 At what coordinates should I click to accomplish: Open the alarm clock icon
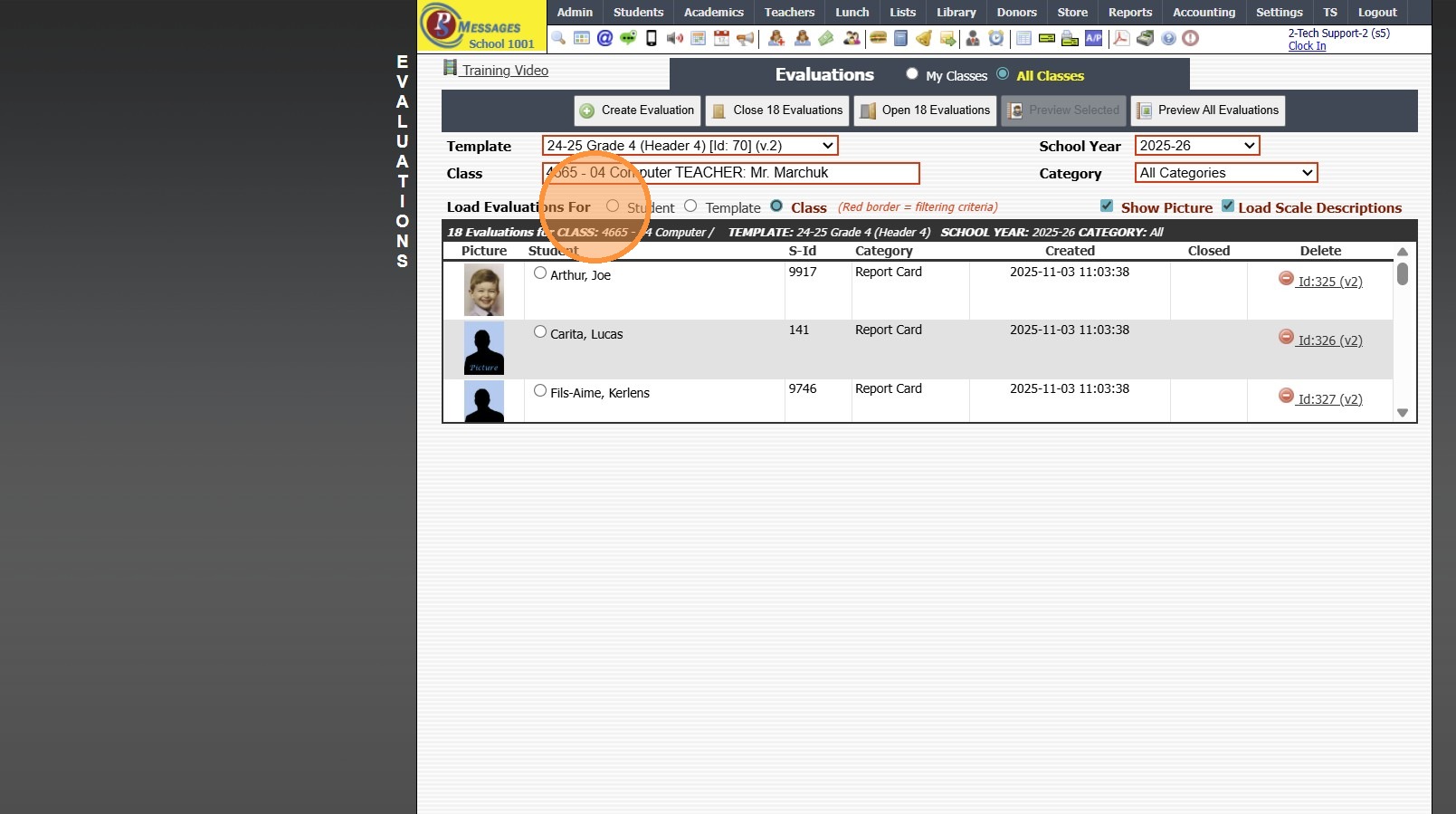pyautogui.click(x=996, y=38)
